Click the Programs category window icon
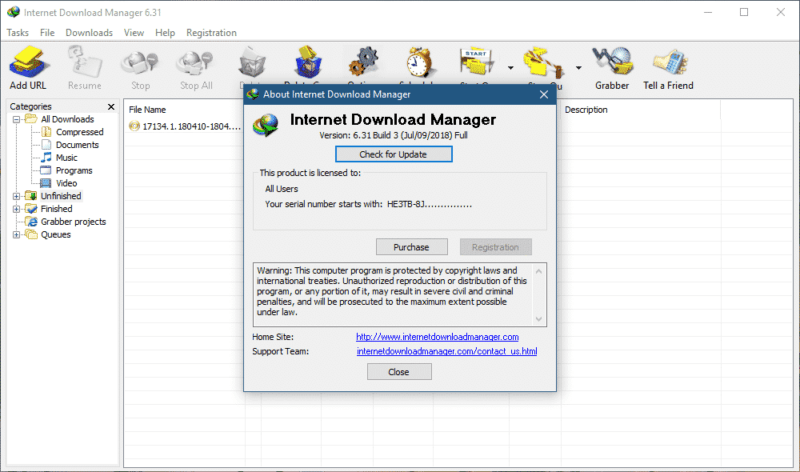 46,170
